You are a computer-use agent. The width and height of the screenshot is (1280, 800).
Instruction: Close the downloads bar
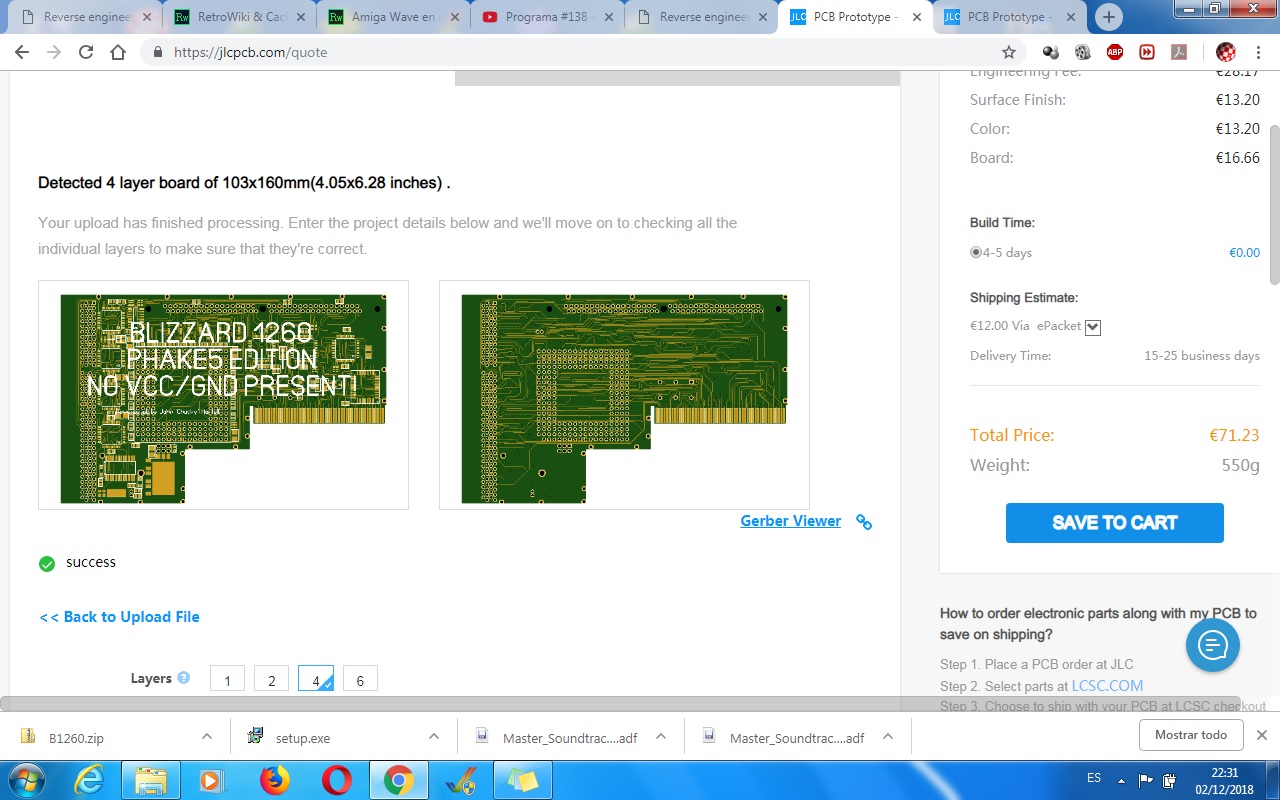(x=1261, y=735)
